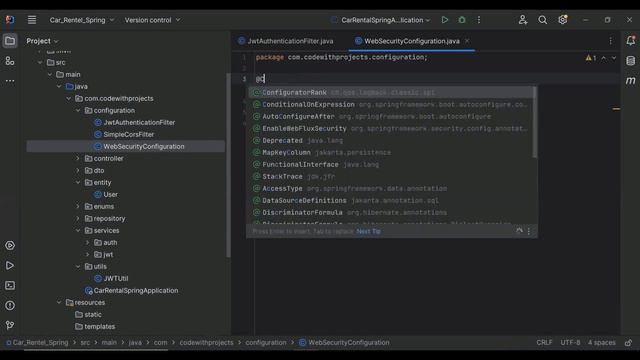640x360 pixels.
Task: Open the Car_Rentel_Spring project dropdown
Action: 82,20
